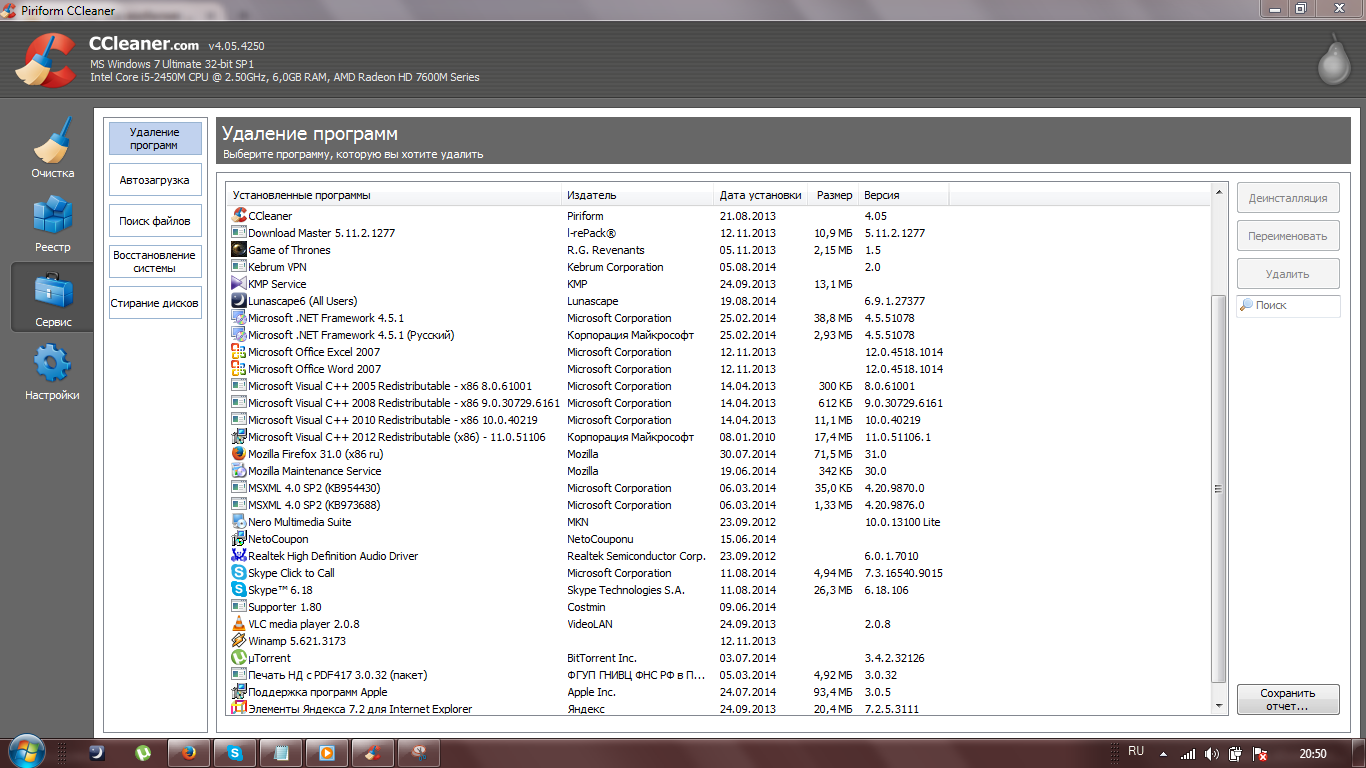Image resolution: width=1366 pixels, height=768 pixels.
Task: Click the Nero Multimedia Suite row icon
Action: 239,522
